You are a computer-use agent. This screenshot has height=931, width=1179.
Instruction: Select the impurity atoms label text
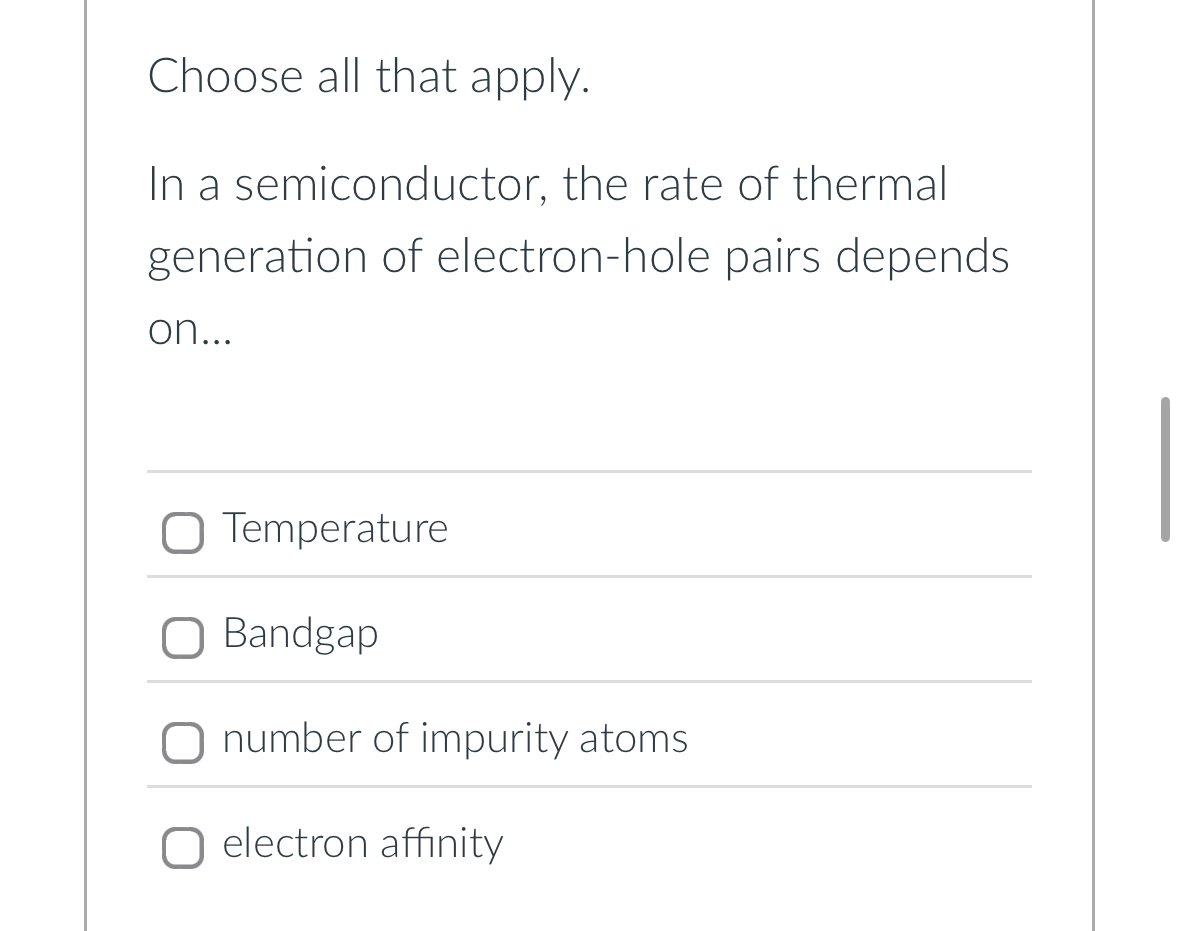[x=455, y=739]
